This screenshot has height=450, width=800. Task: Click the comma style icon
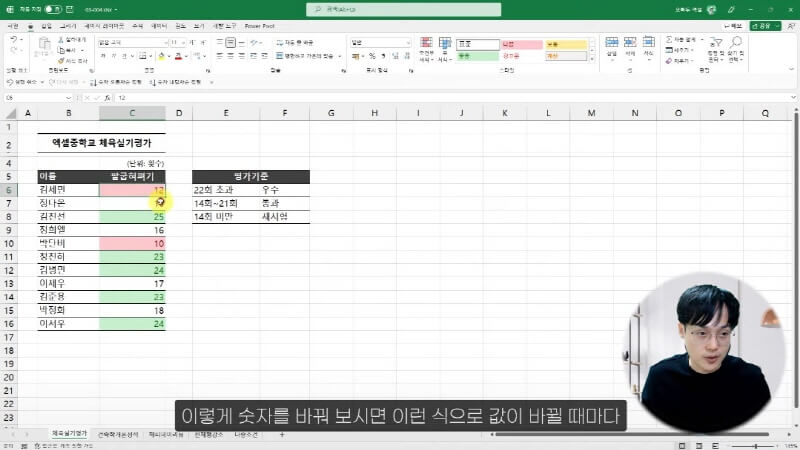point(383,56)
